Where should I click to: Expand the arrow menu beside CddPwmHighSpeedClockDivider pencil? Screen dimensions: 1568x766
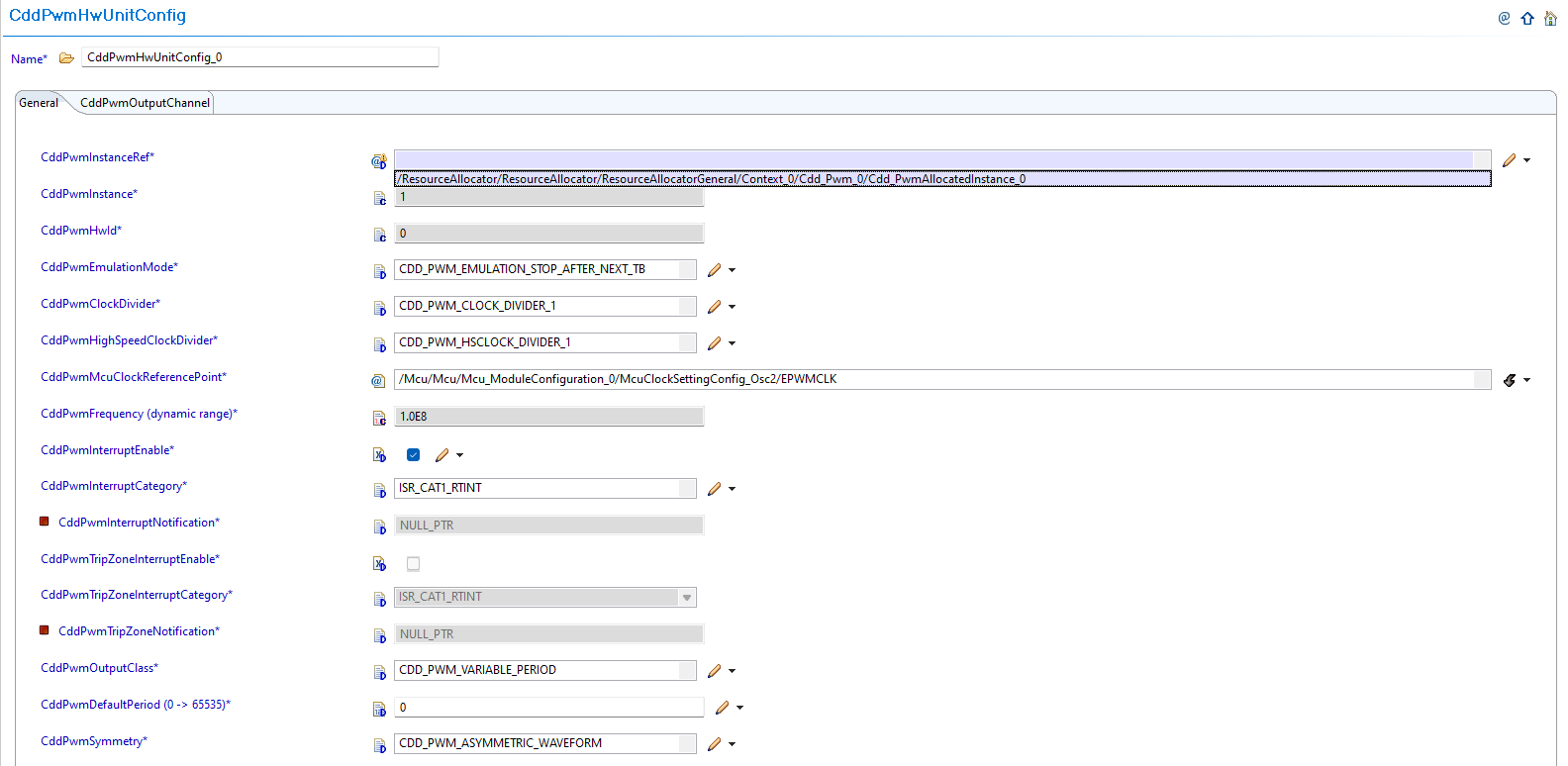point(733,343)
